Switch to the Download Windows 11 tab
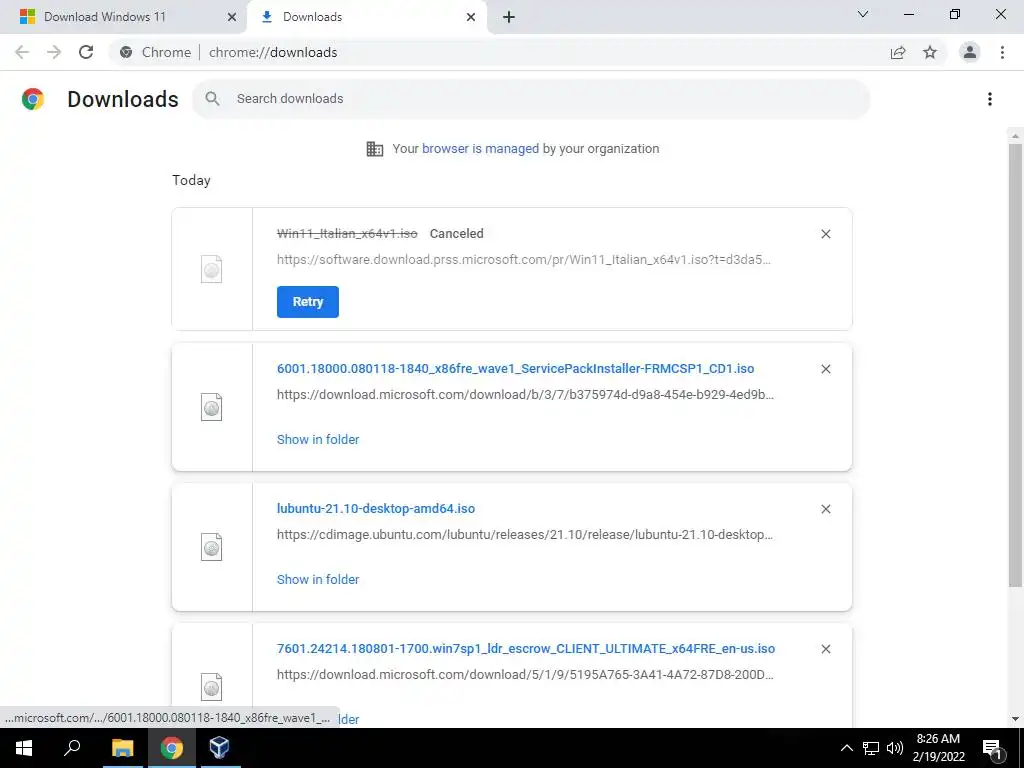This screenshot has height=768, width=1024. point(124,17)
